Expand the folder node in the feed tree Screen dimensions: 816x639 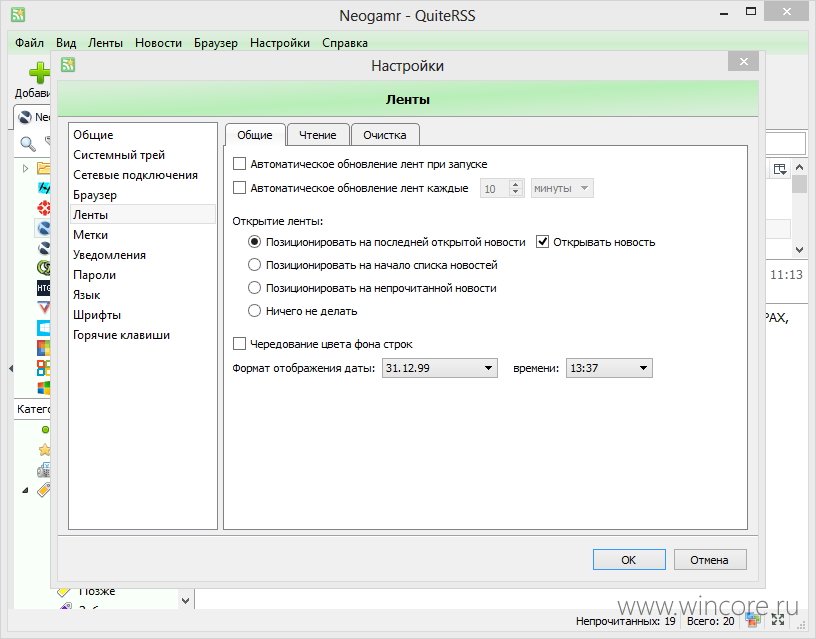pos(25,168)
